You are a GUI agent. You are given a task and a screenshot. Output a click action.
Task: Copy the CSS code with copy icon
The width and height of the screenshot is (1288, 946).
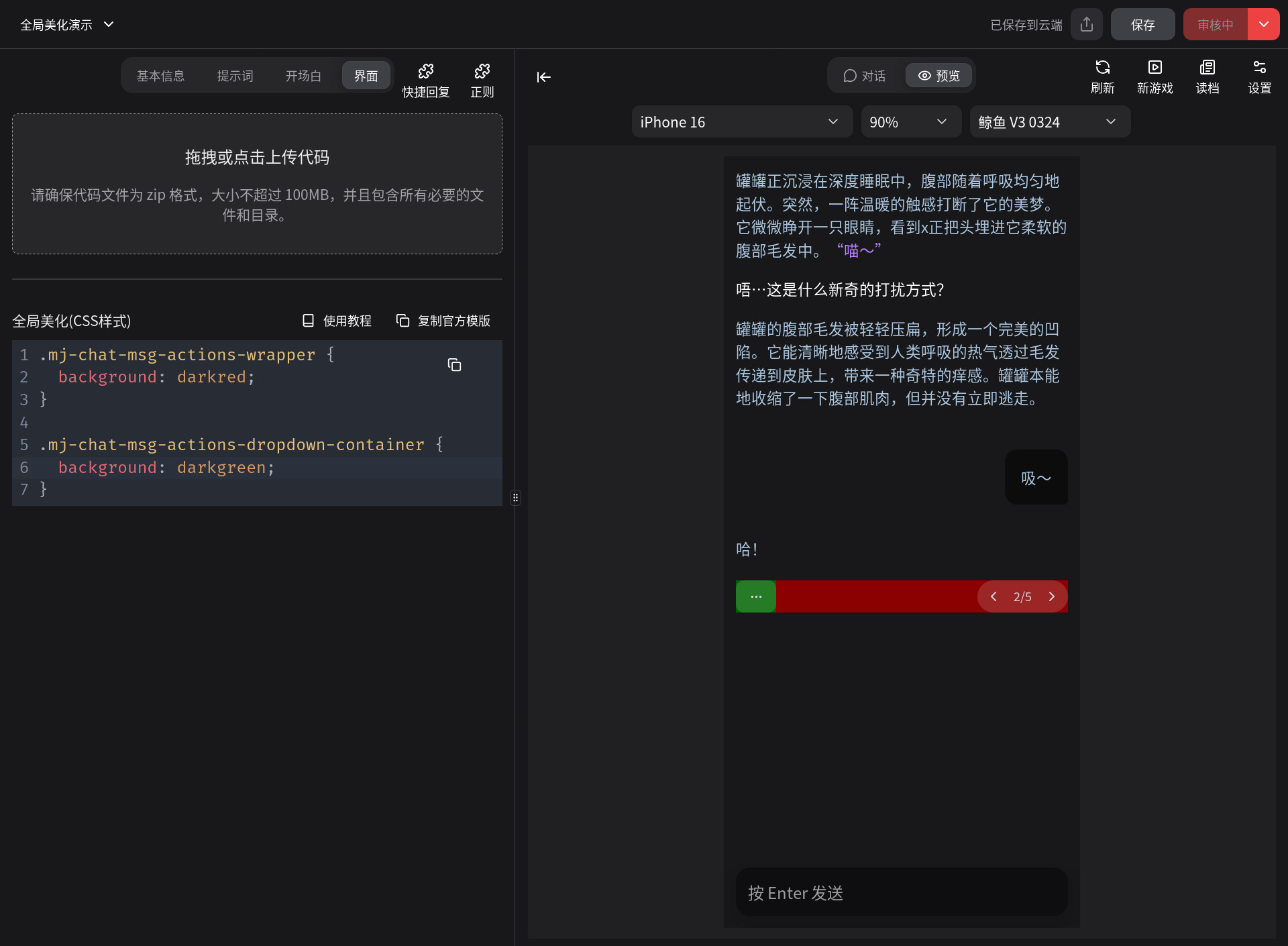click(x=454, y=364)
